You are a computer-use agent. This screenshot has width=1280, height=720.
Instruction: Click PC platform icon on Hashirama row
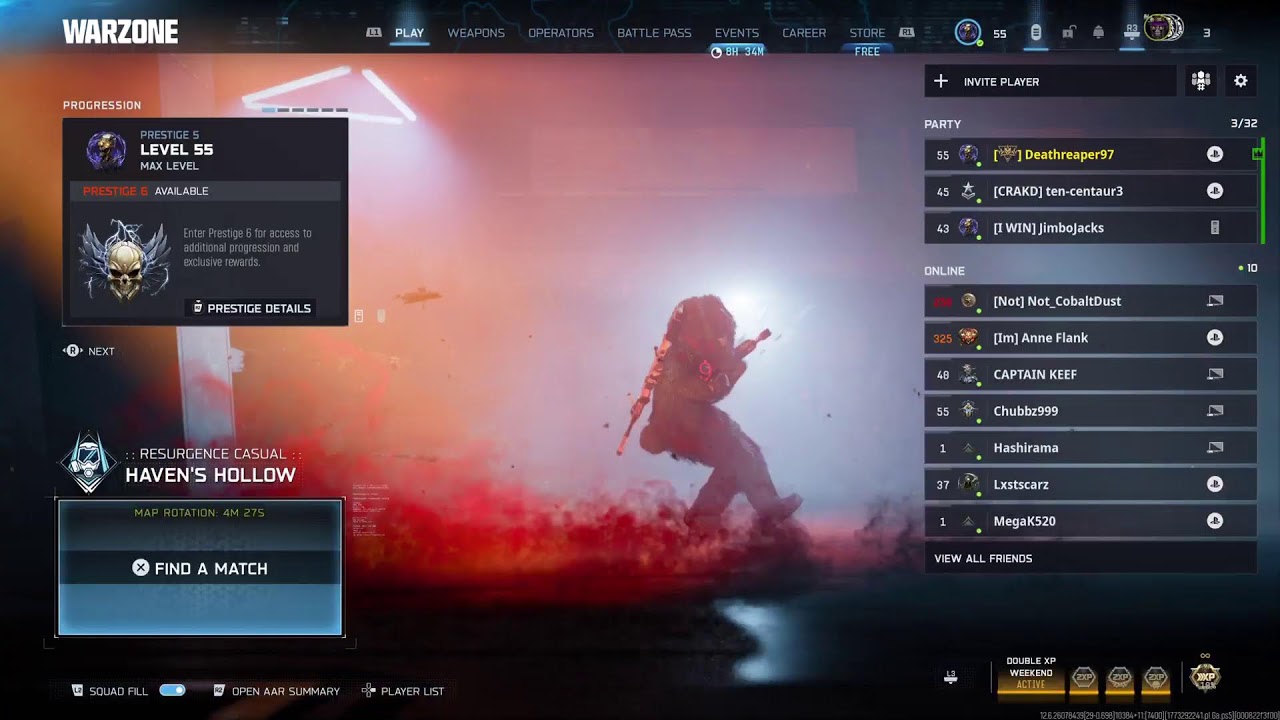[1215, 448]
